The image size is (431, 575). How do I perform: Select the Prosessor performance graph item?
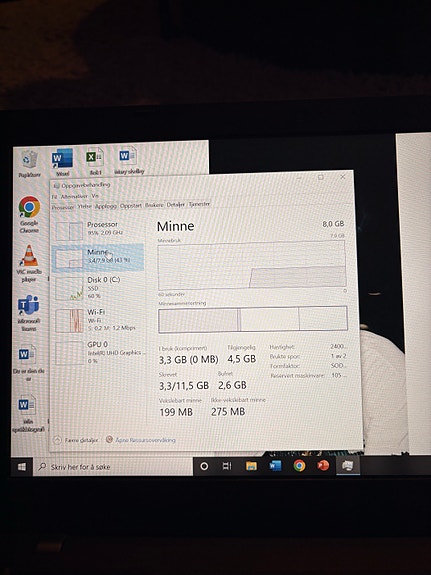click(x=98, y=229)
